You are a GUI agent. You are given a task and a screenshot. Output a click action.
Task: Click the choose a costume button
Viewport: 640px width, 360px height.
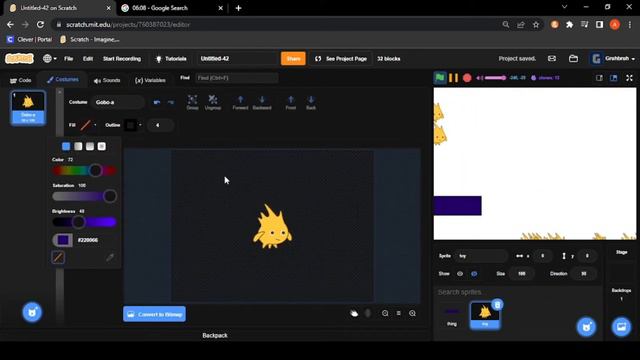click(32, 313)
